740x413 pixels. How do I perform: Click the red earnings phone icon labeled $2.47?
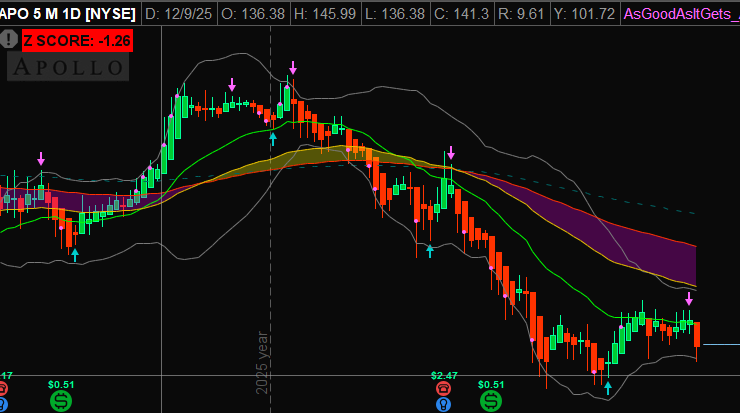click(x=443, y=387)
